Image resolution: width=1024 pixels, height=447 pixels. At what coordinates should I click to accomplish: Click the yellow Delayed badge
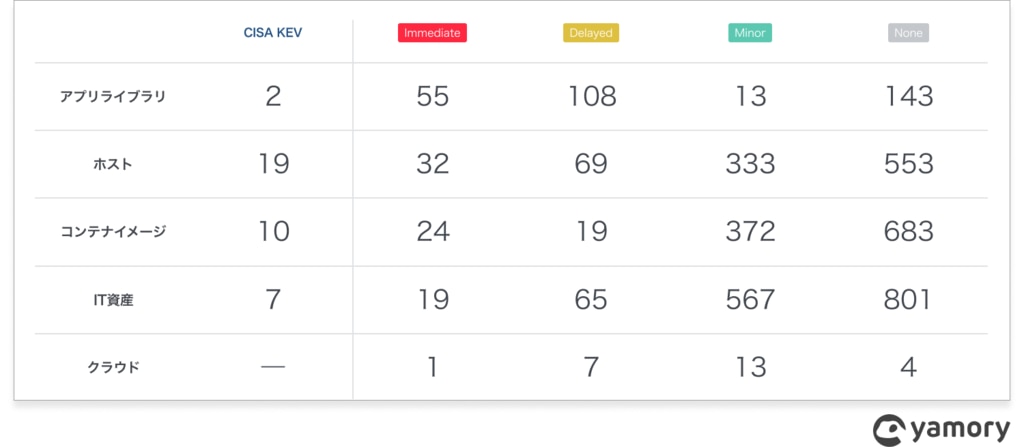[591, 33]
